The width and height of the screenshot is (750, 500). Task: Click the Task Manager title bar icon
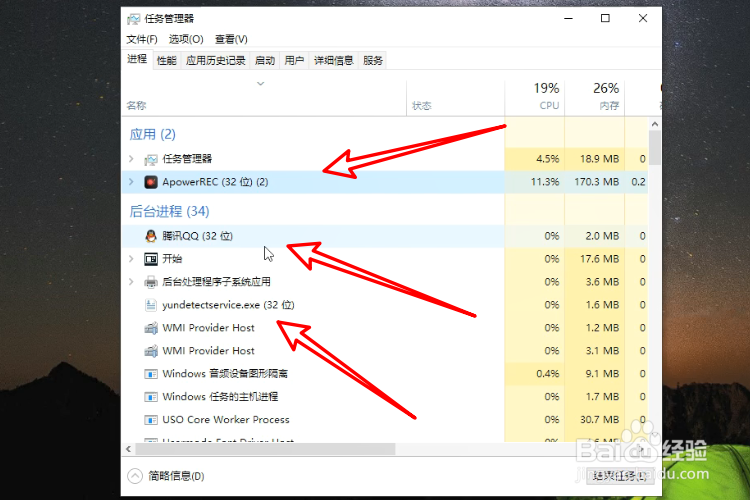[x=133, y=19]
